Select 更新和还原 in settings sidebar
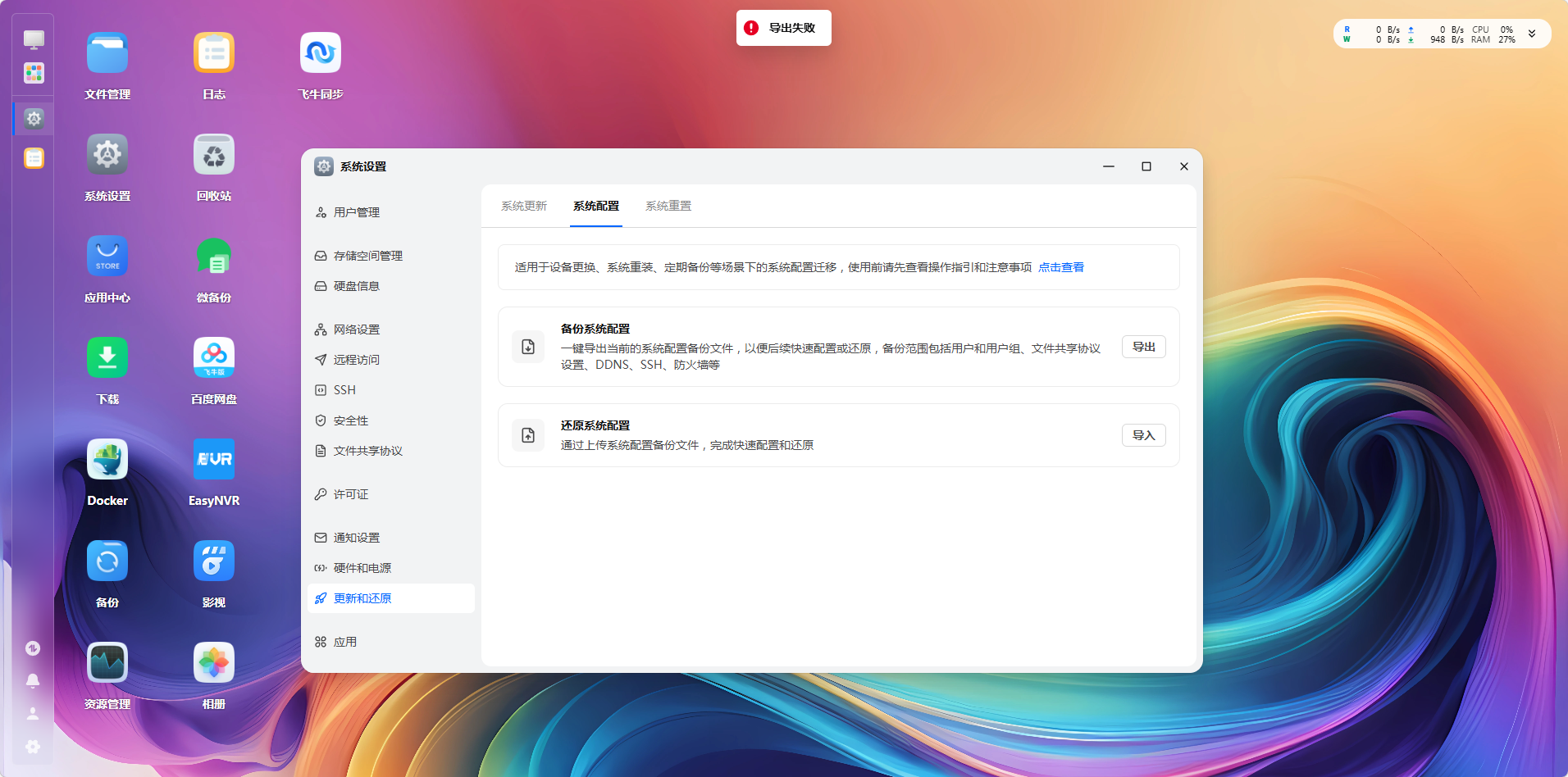 click(x=391, y=598)
